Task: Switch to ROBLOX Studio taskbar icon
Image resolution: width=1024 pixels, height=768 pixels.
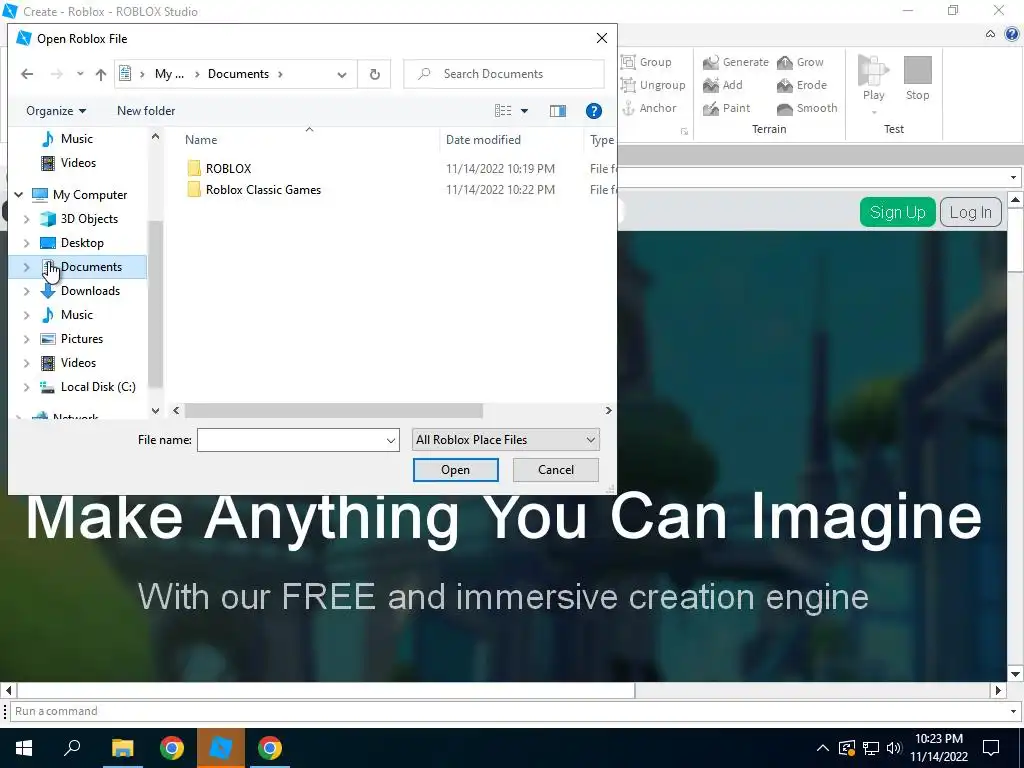Action: [x=221, y=748]
